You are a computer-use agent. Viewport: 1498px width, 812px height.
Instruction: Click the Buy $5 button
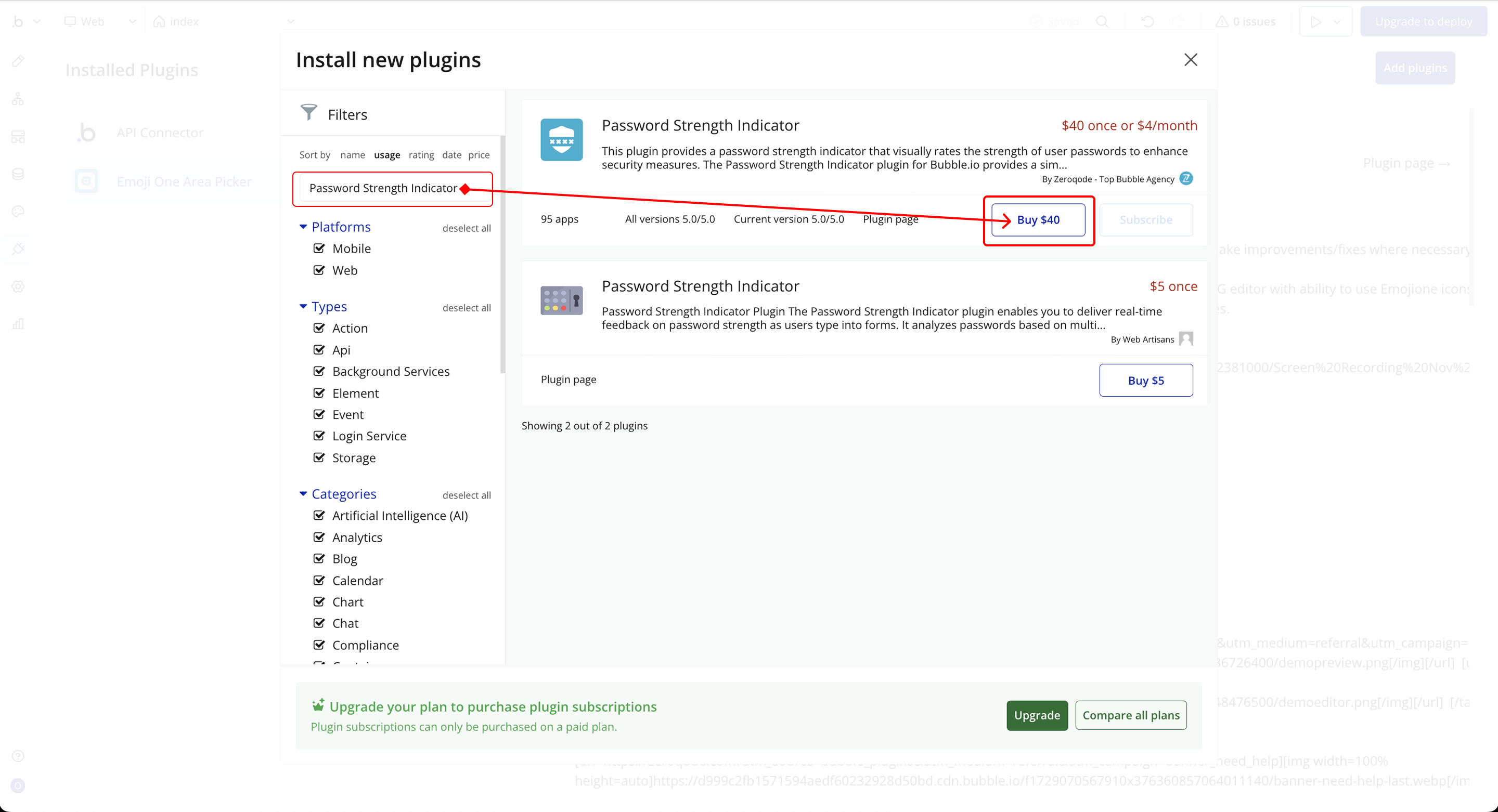click(1145, 380)
